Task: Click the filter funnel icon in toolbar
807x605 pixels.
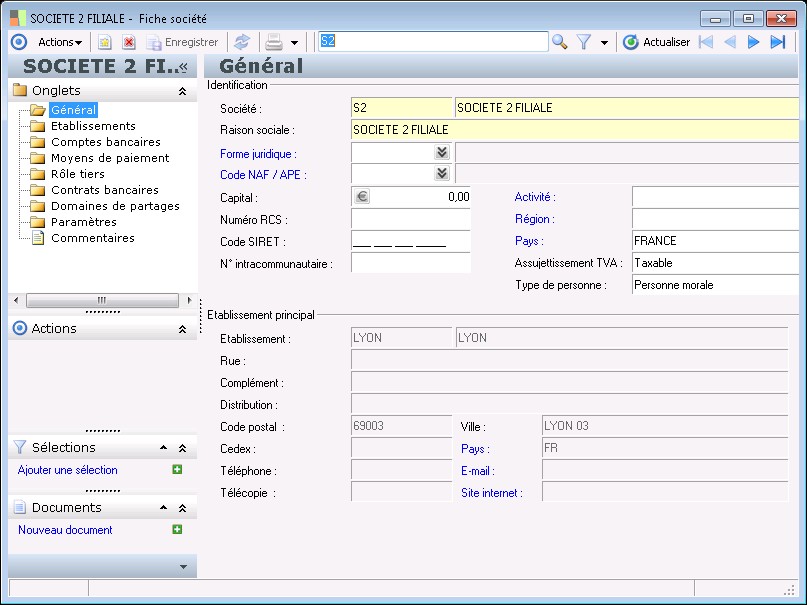Action: coord(584,42)
